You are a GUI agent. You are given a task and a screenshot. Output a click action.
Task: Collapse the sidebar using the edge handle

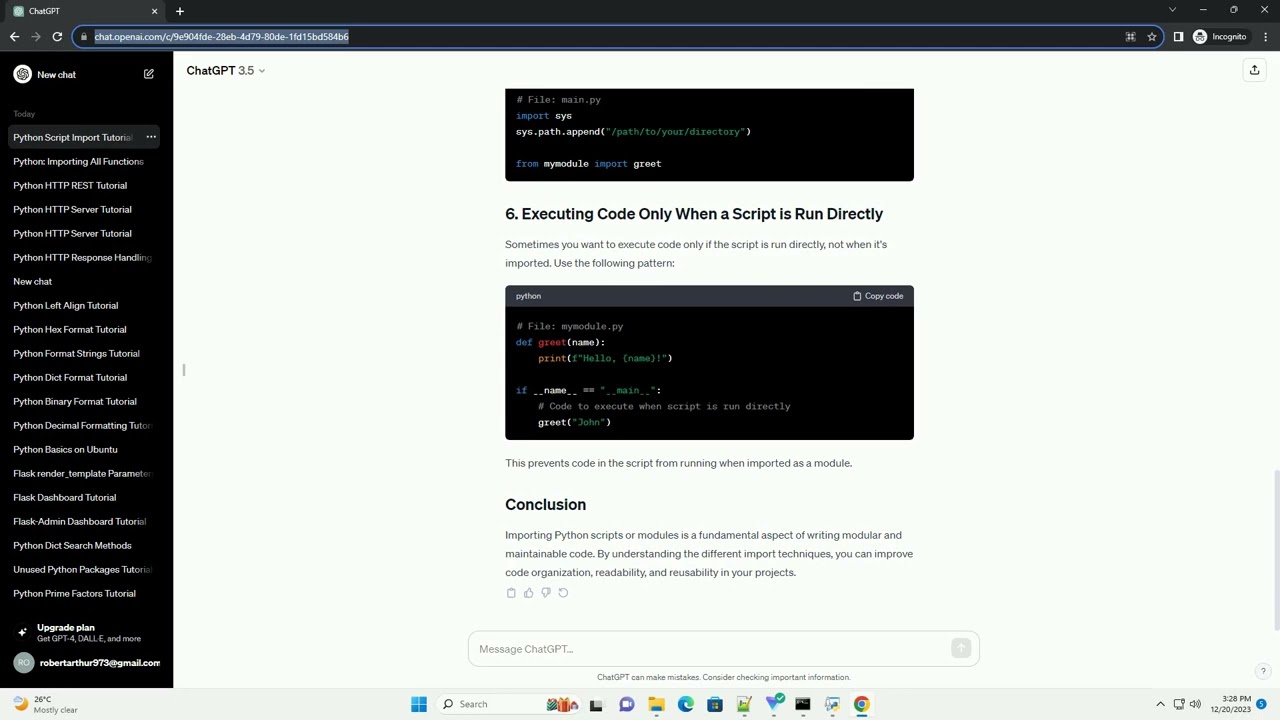coord(184,370)
